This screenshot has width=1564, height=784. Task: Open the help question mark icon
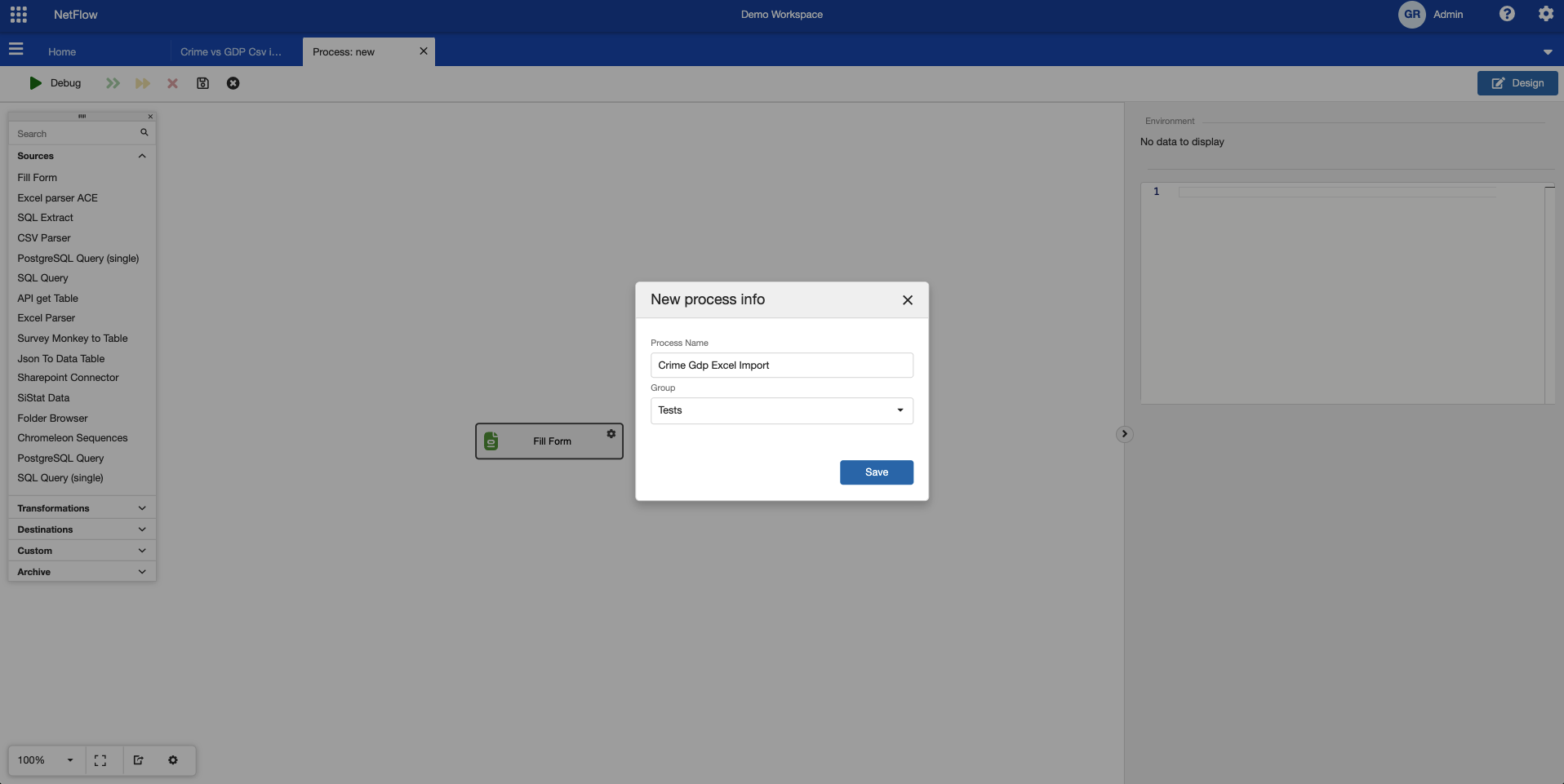1507,15
